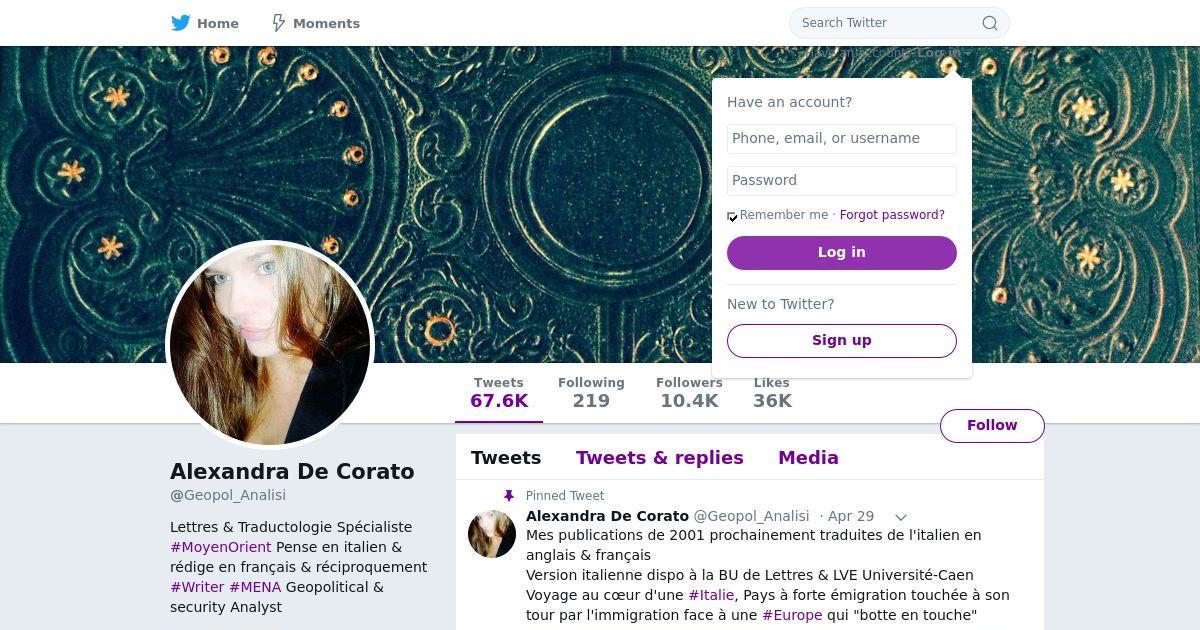The image size is (1200, 630).
Task: View the Followers 10.4K list
Action: point(689,393)
